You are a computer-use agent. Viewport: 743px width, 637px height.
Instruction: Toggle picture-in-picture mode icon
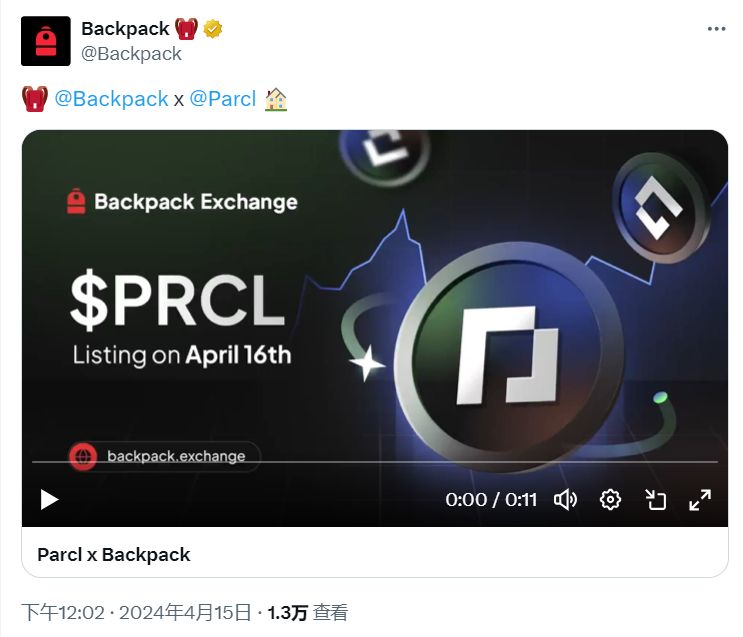click(656, 500)
